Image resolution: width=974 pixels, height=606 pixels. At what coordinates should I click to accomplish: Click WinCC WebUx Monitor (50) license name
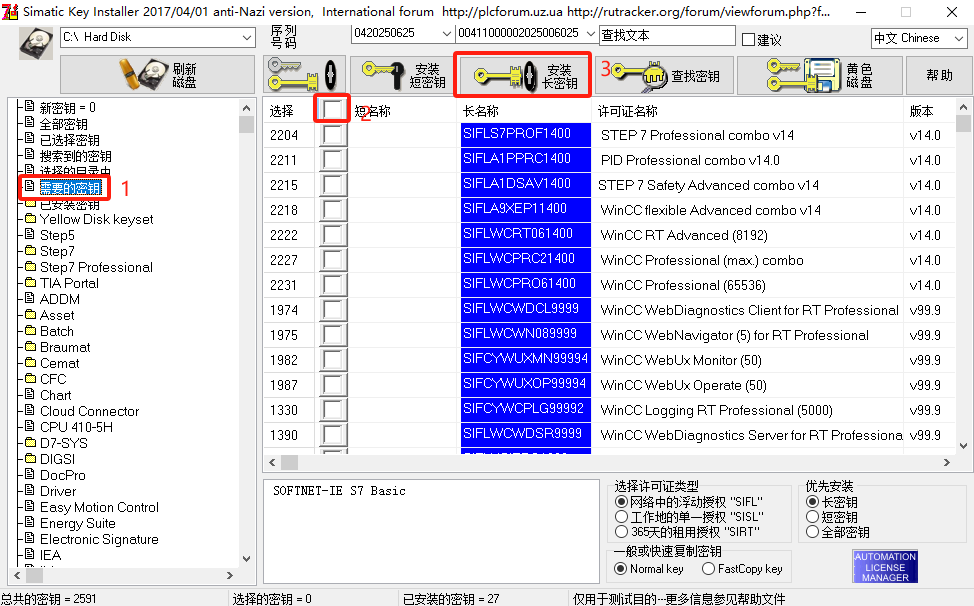(681, 360)
